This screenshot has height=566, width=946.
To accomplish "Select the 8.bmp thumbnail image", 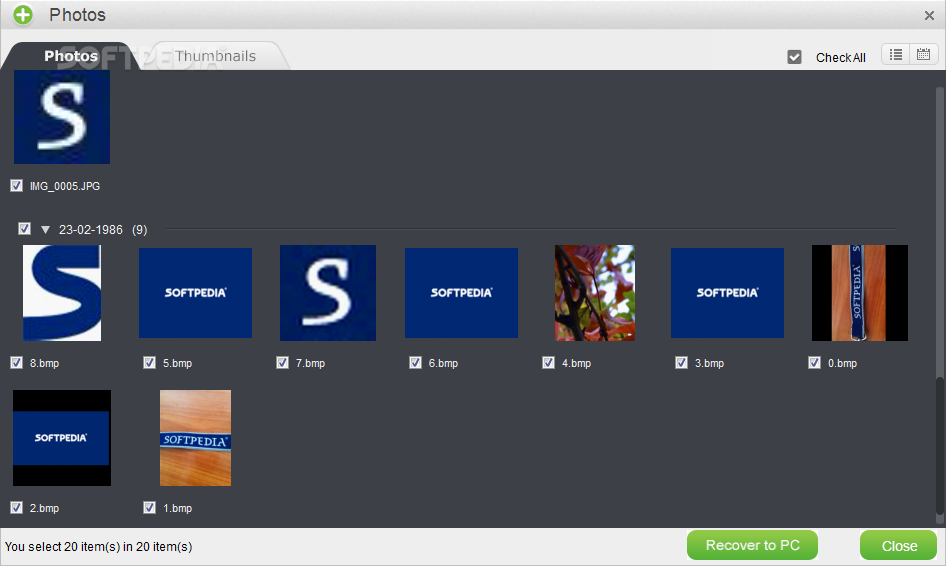I will (x=62, y=293).
